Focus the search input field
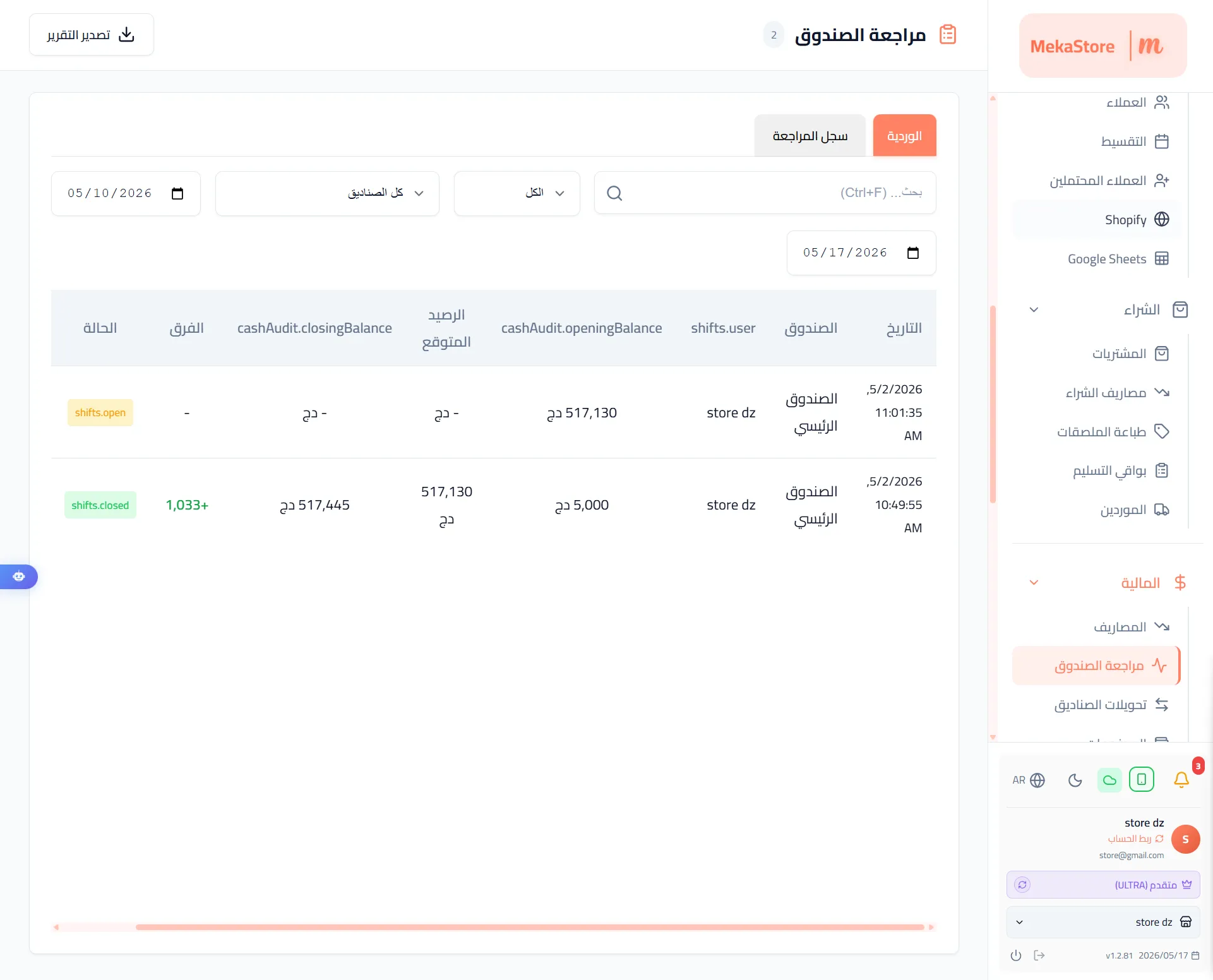Image resolution: width=1213 pixels, height=980 pixels. pos(765,193)
